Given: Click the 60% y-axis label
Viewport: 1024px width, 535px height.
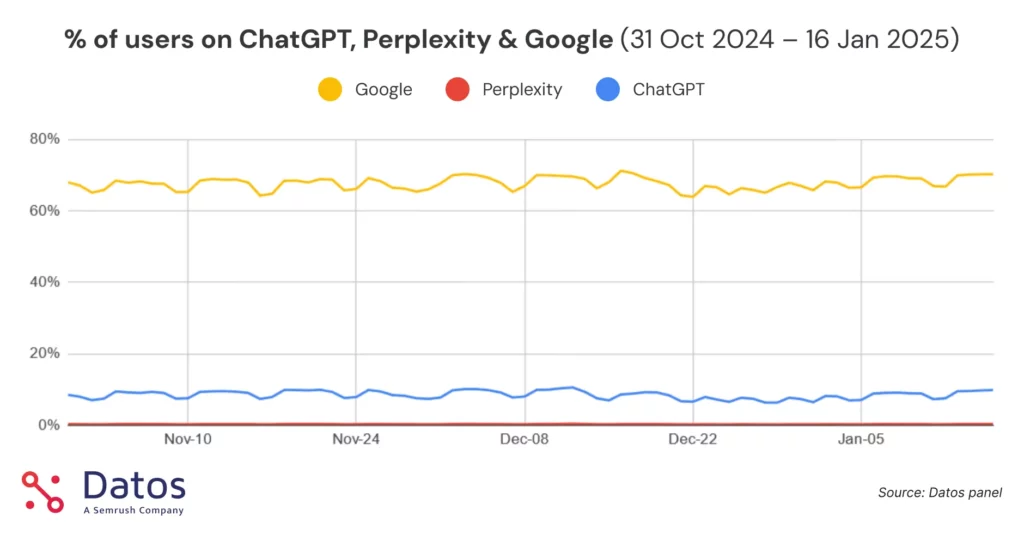Looking at the screenshot, I should point(45,211).
